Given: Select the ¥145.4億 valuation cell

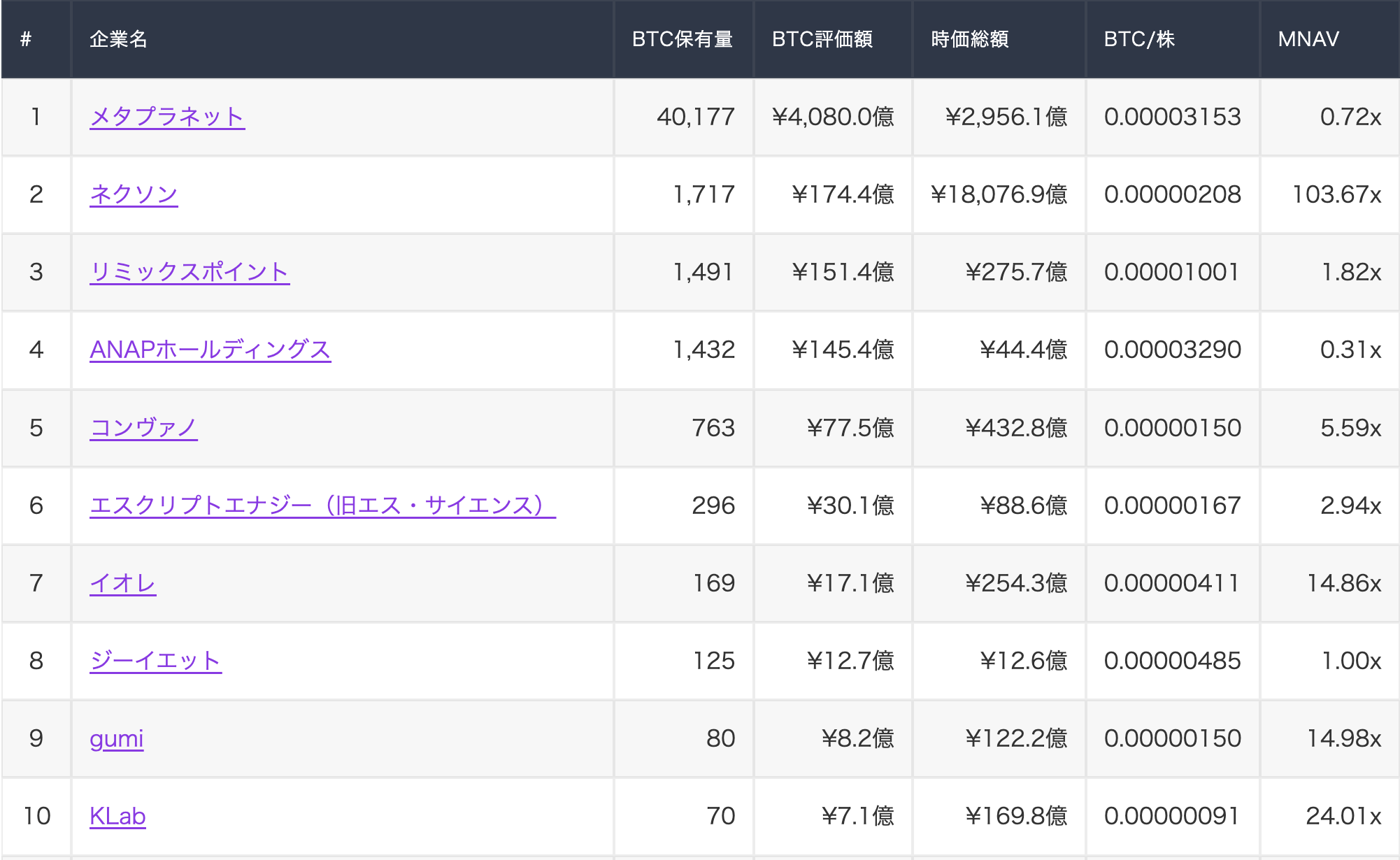Looking at the screenshot, I should [x=833, y=350].
